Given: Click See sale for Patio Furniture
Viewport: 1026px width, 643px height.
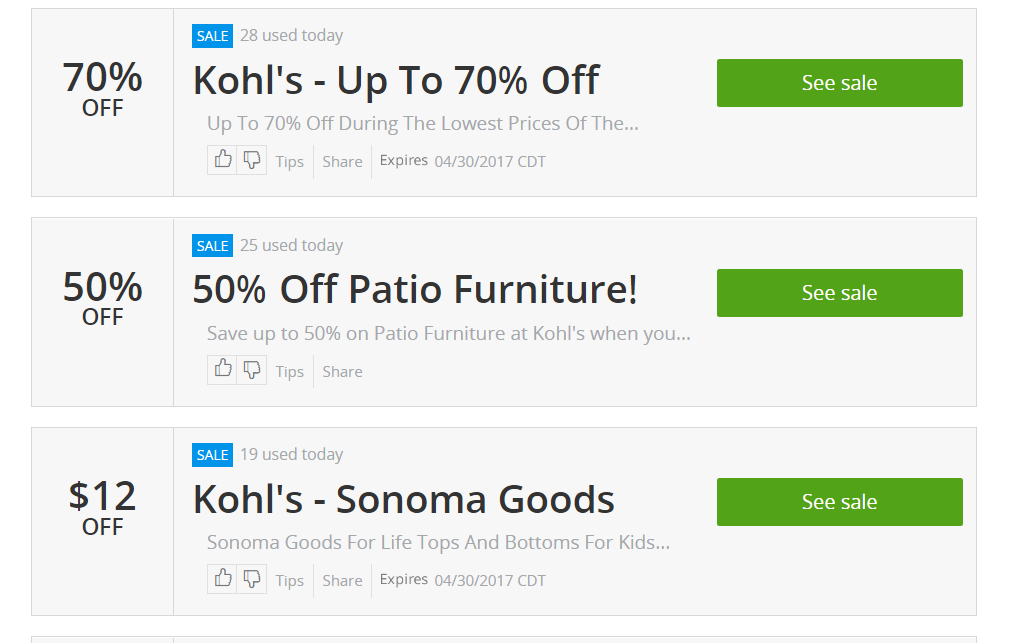Looking at the screenshot, I should pyautogui.click(x=840, y=293).
